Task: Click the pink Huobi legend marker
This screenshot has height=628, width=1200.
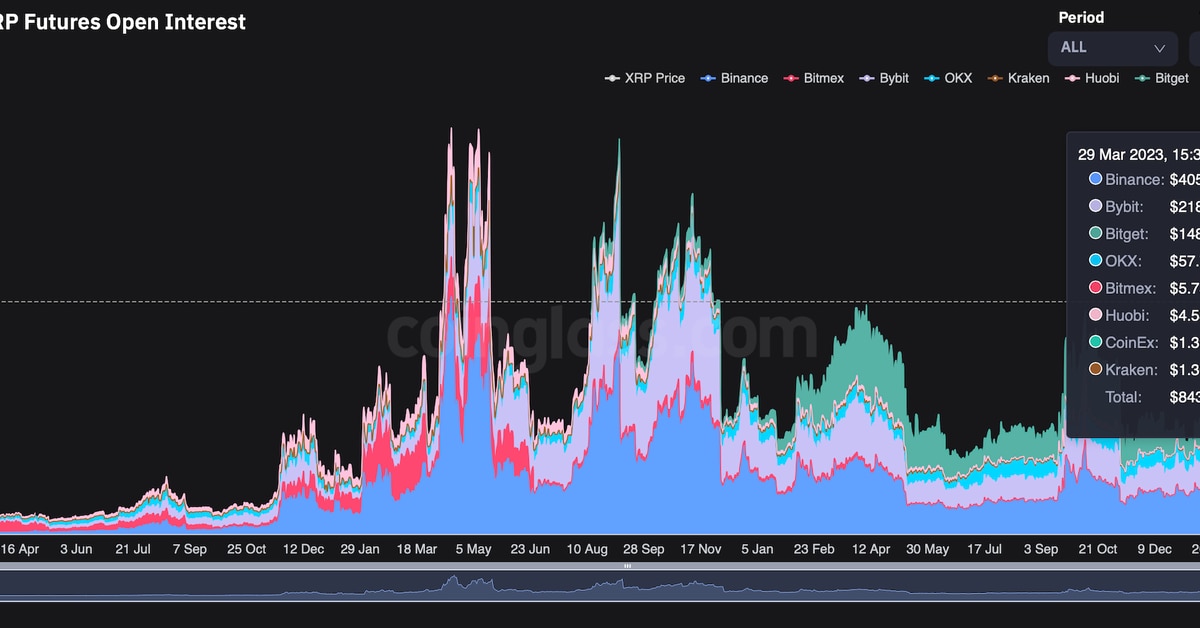Action: click(x=1072, y=78)
